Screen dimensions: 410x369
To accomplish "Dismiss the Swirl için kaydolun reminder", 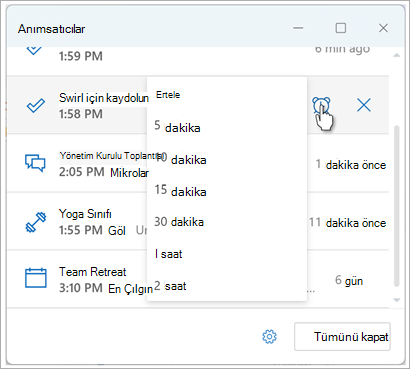I will click(364, 106).
